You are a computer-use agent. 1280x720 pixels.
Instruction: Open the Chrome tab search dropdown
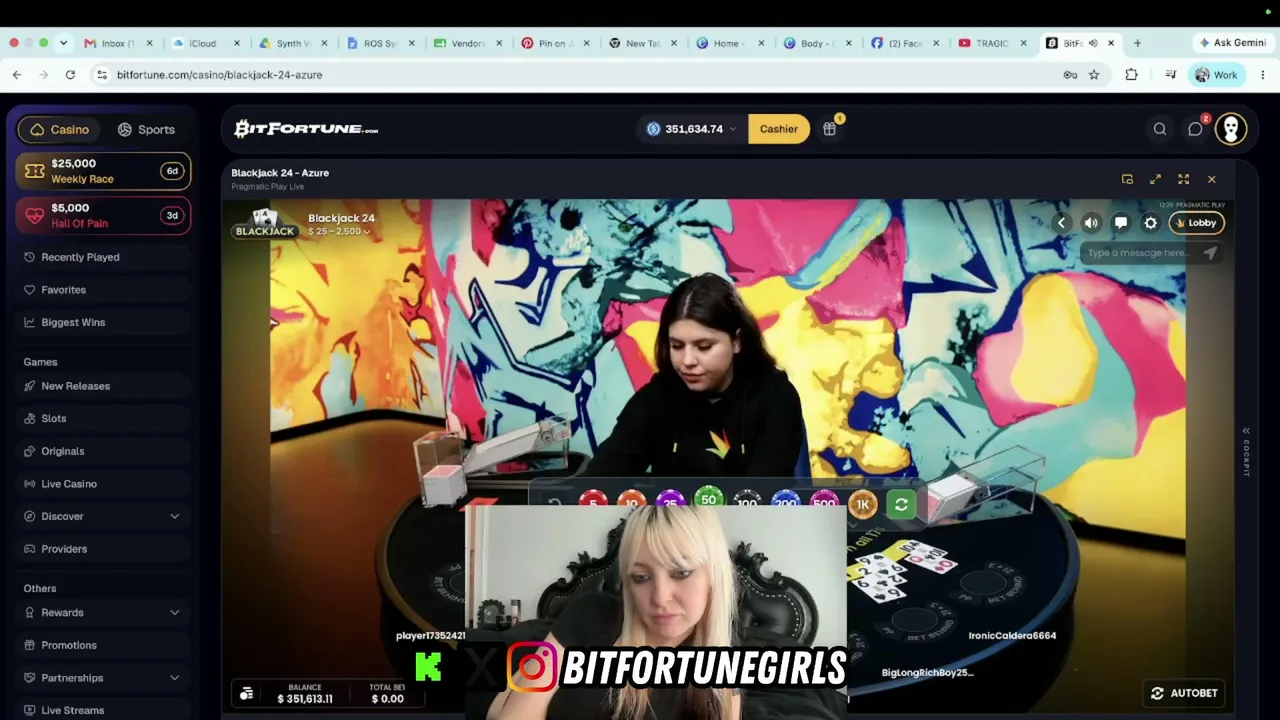coord(63,43)
